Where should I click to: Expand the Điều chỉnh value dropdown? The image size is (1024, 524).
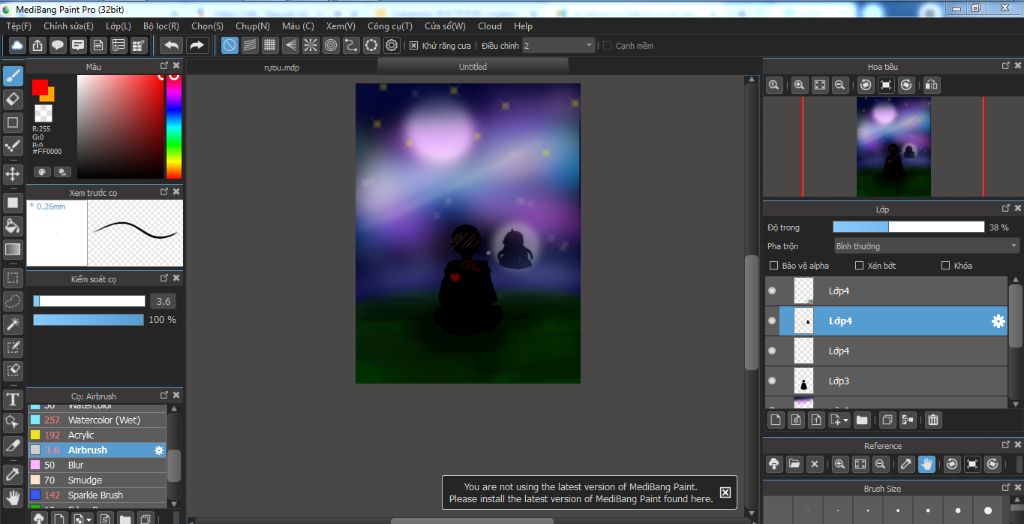point(588,46)
